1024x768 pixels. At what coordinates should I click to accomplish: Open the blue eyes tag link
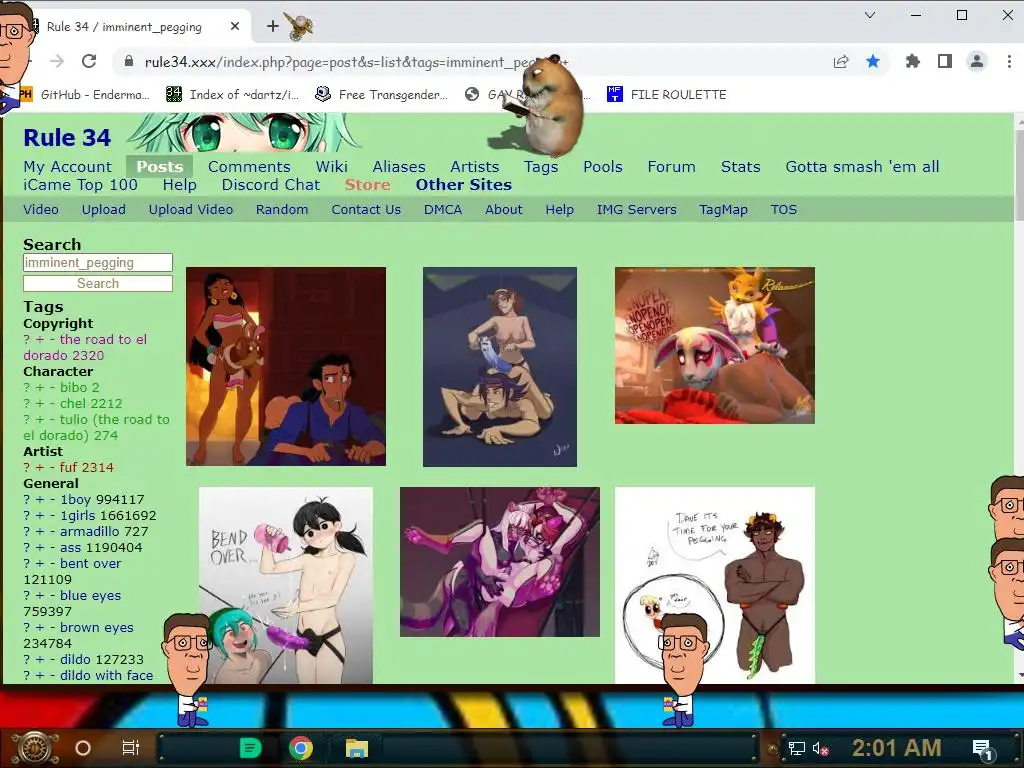pyautogui.click(x=90, y=596)
